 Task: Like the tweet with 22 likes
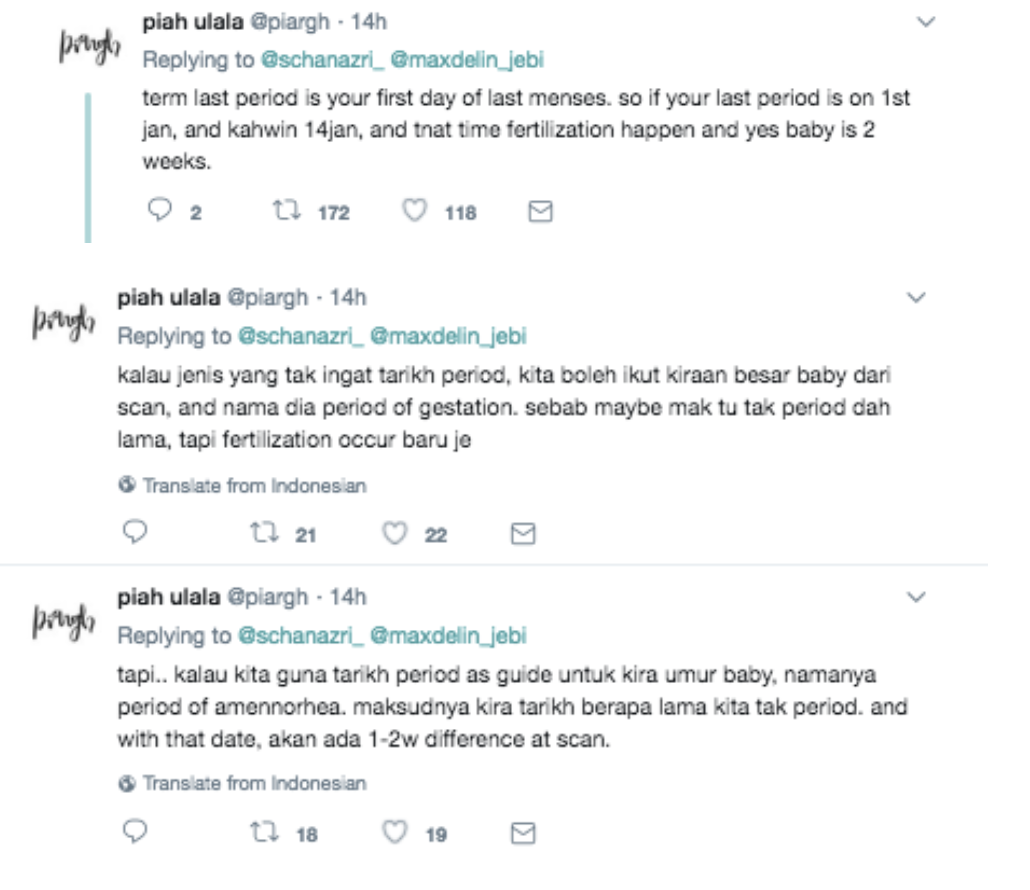[395, 533]
